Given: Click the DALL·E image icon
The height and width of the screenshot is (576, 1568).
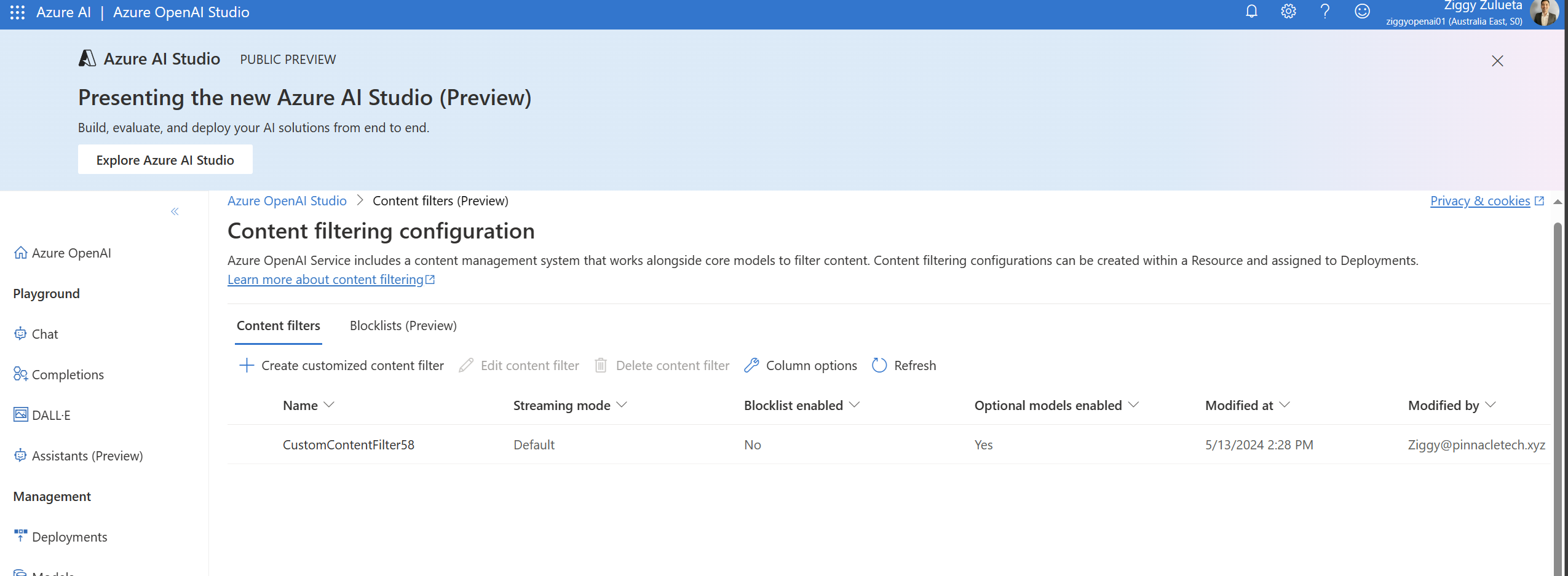Looking at the screenshot, I should coord(20,415).
